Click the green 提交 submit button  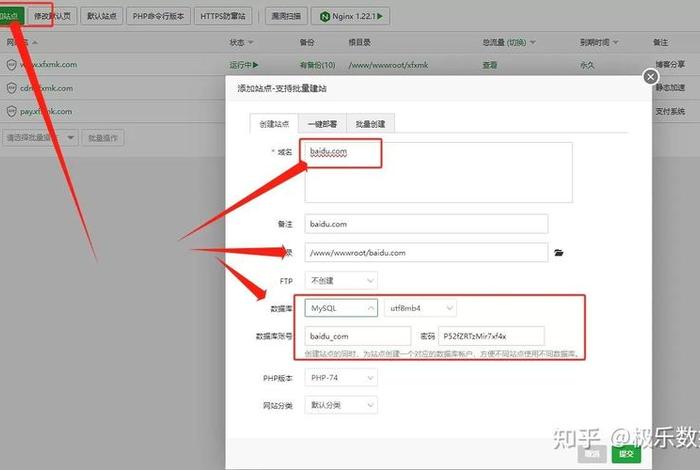click(626, 454)
